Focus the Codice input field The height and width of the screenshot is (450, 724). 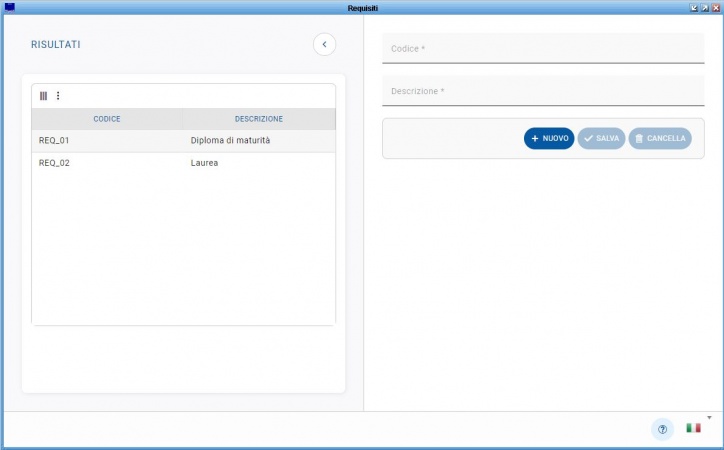coord(543,48)
